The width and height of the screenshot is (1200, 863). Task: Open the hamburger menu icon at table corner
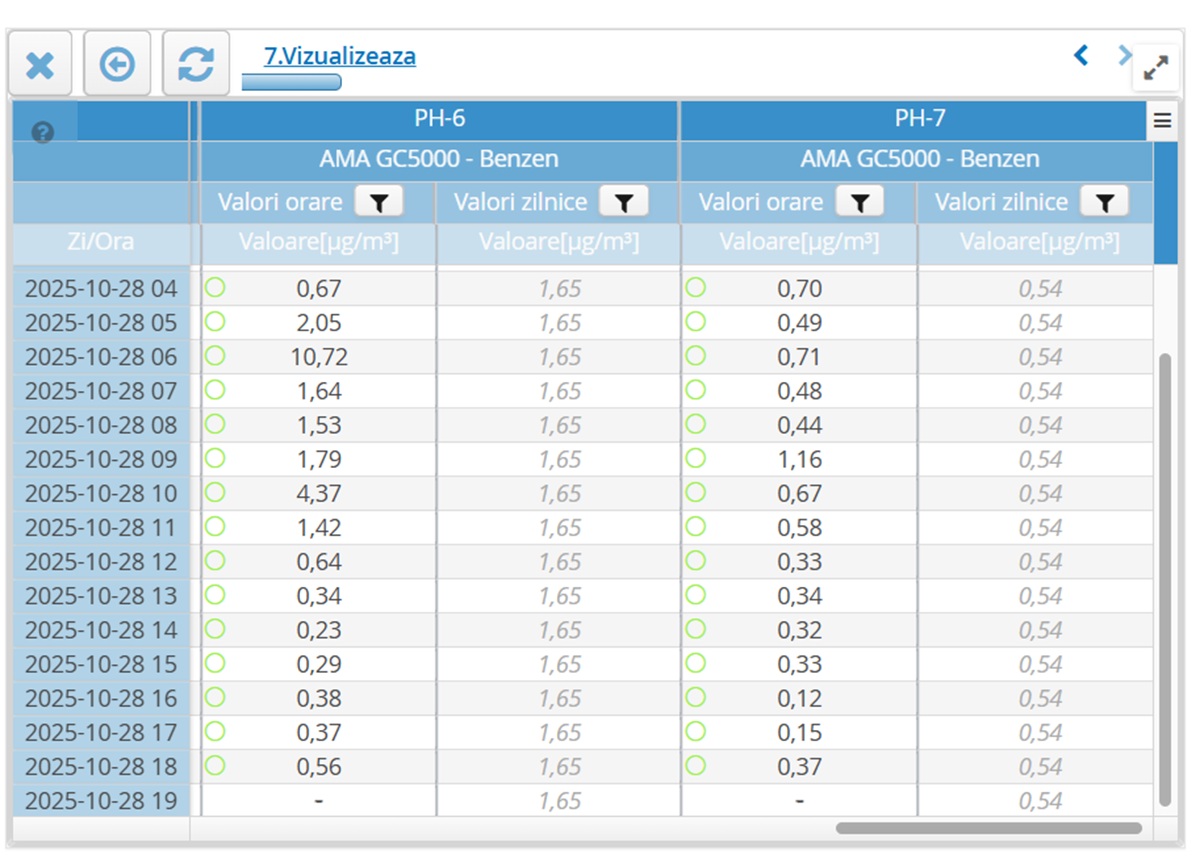click(1162, 121)
